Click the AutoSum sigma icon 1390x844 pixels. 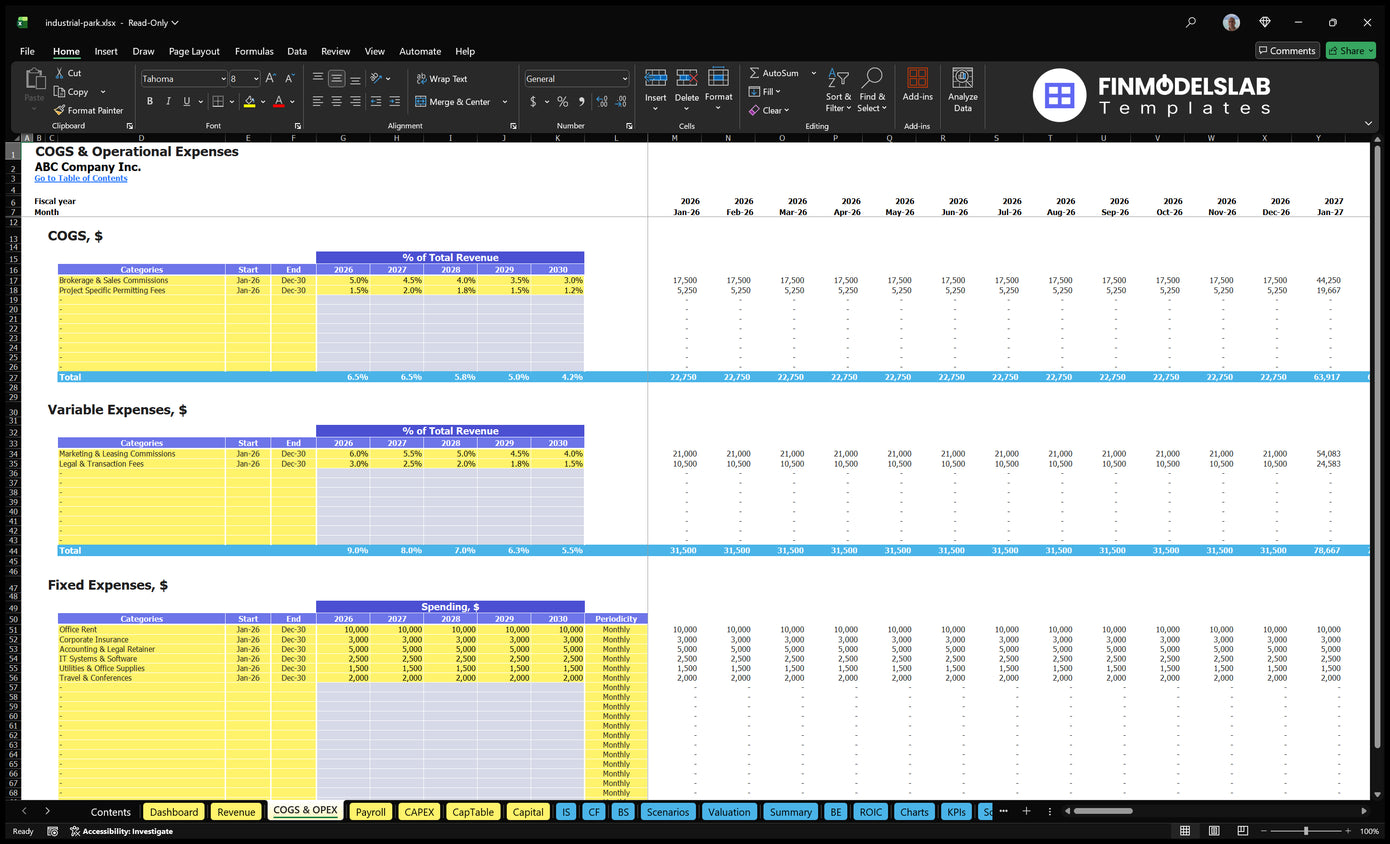[x=755, y=73]
